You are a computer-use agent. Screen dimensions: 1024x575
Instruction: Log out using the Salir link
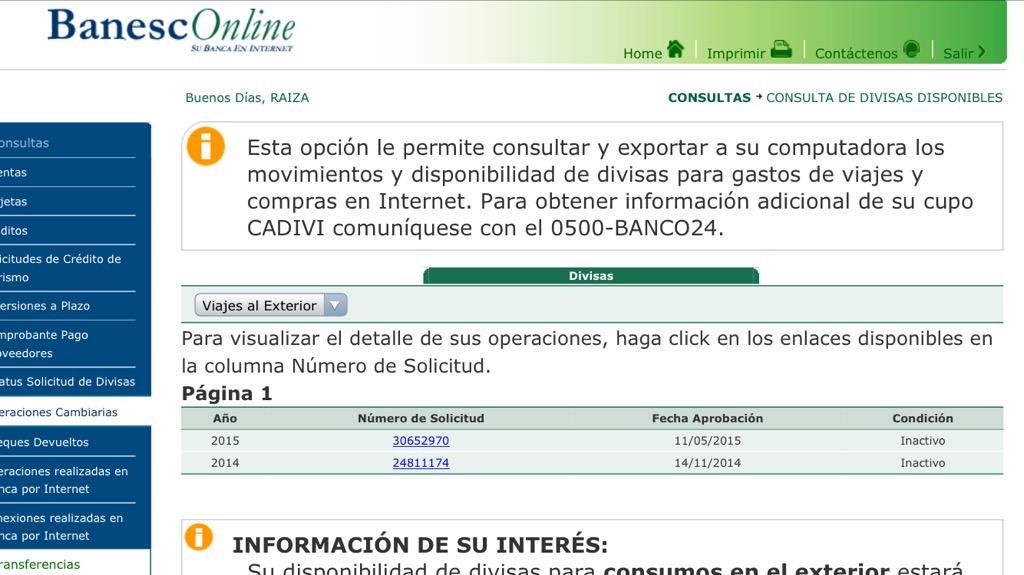(958, 54)
